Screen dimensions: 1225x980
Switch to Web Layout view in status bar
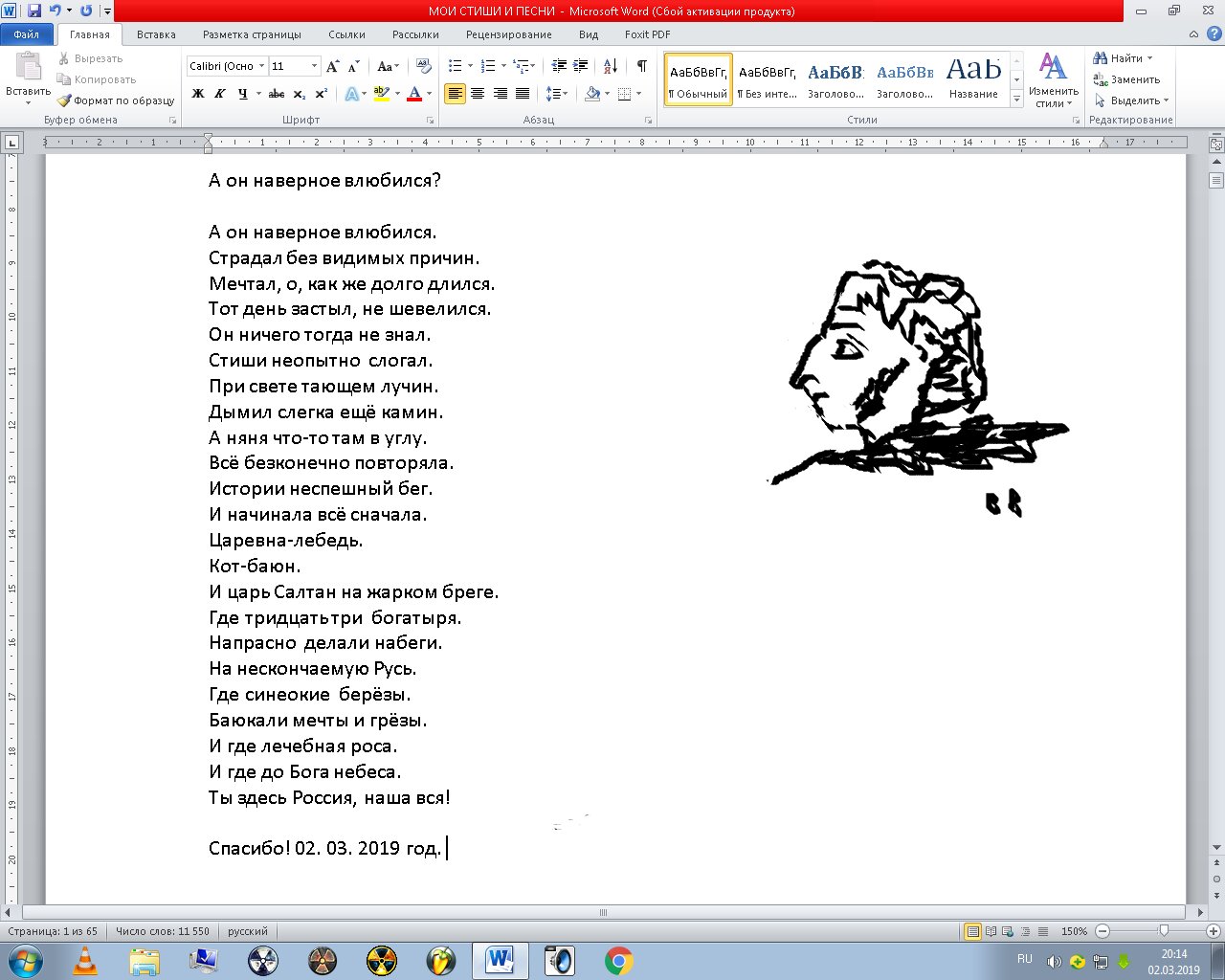(x=1008, y=931)
